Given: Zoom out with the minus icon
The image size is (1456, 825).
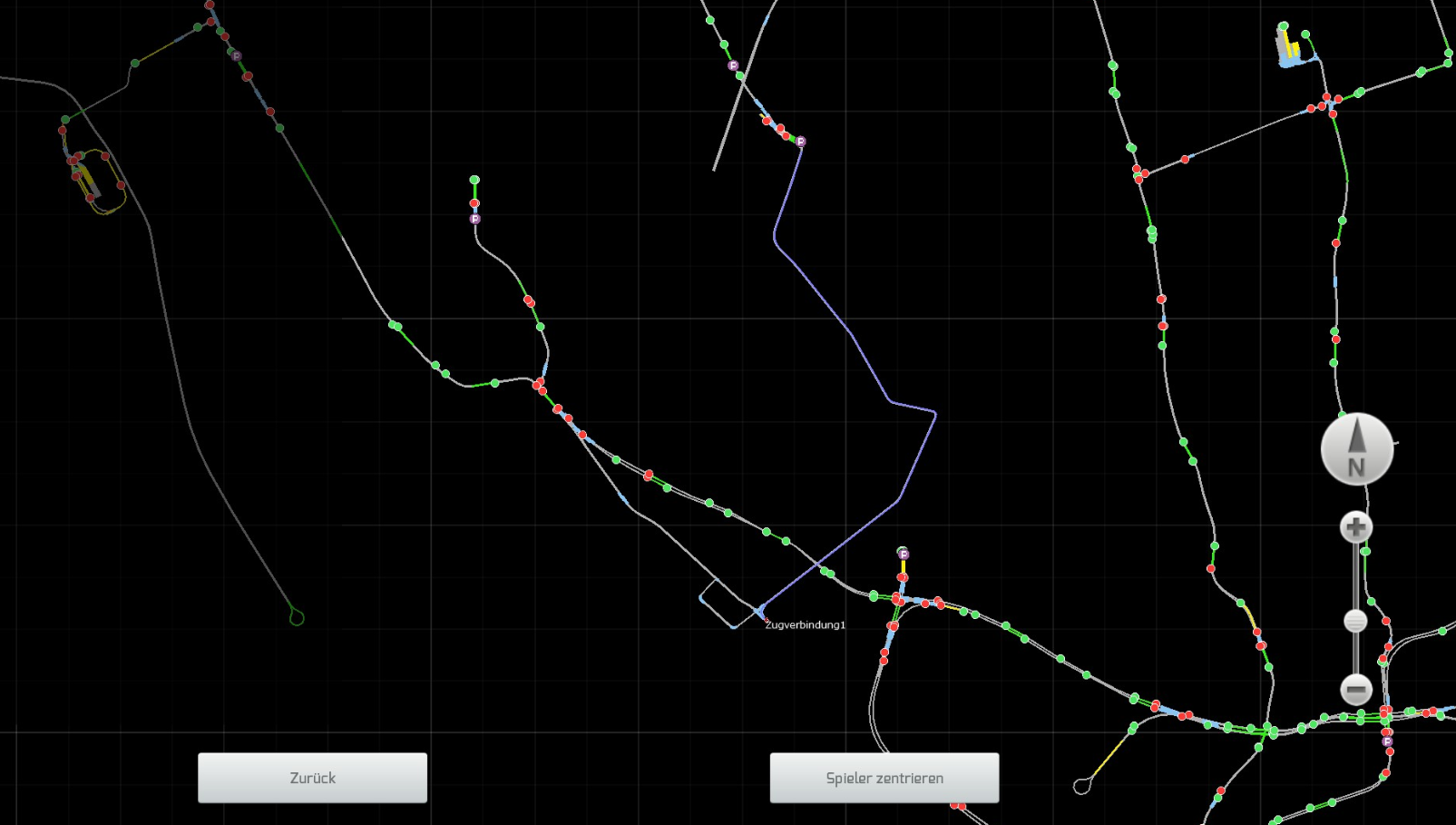Looking at the screenshot, I should [x=1356, y=690].
